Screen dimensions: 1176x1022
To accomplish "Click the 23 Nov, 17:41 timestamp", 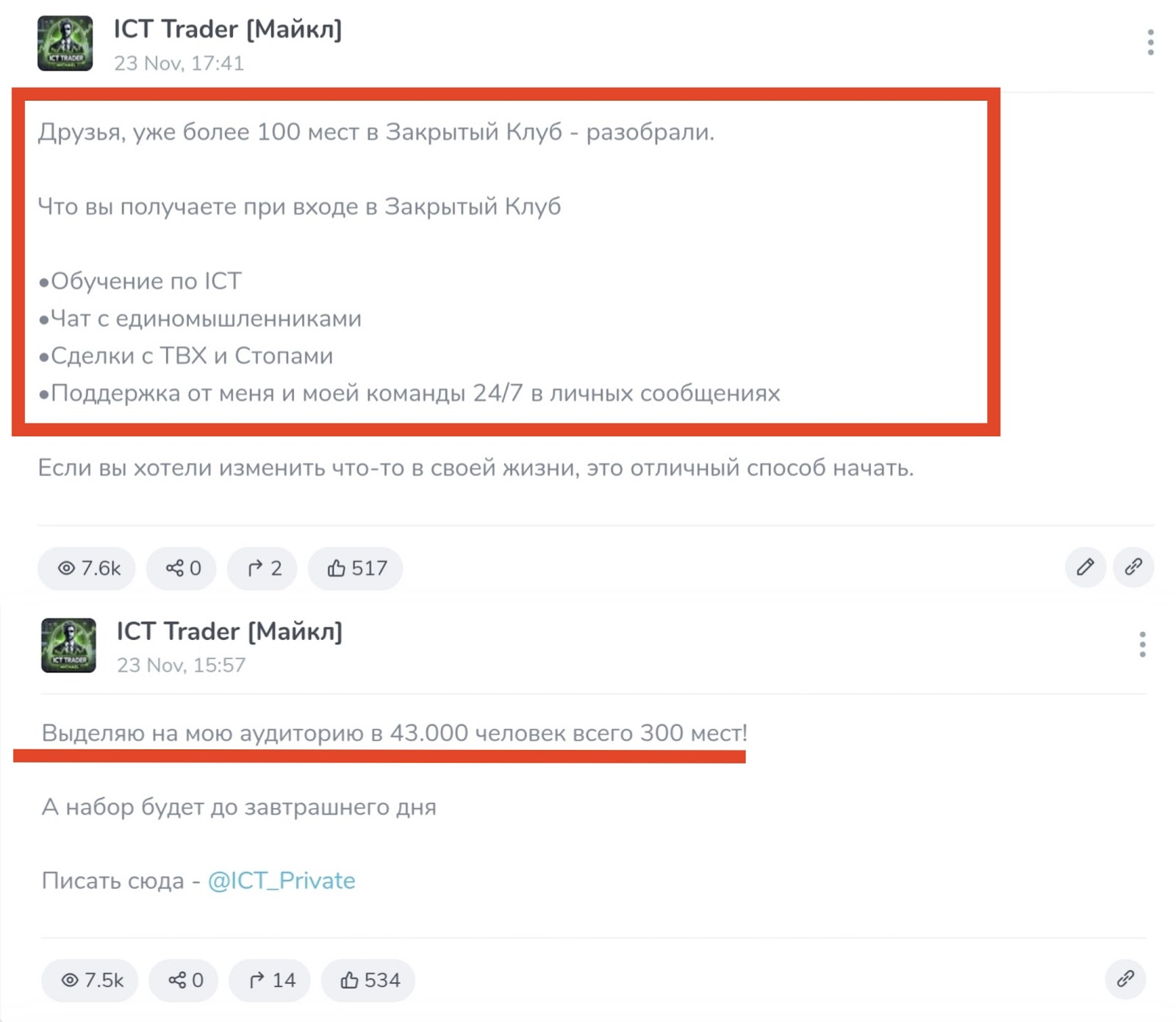I will [x=179, y=63].
